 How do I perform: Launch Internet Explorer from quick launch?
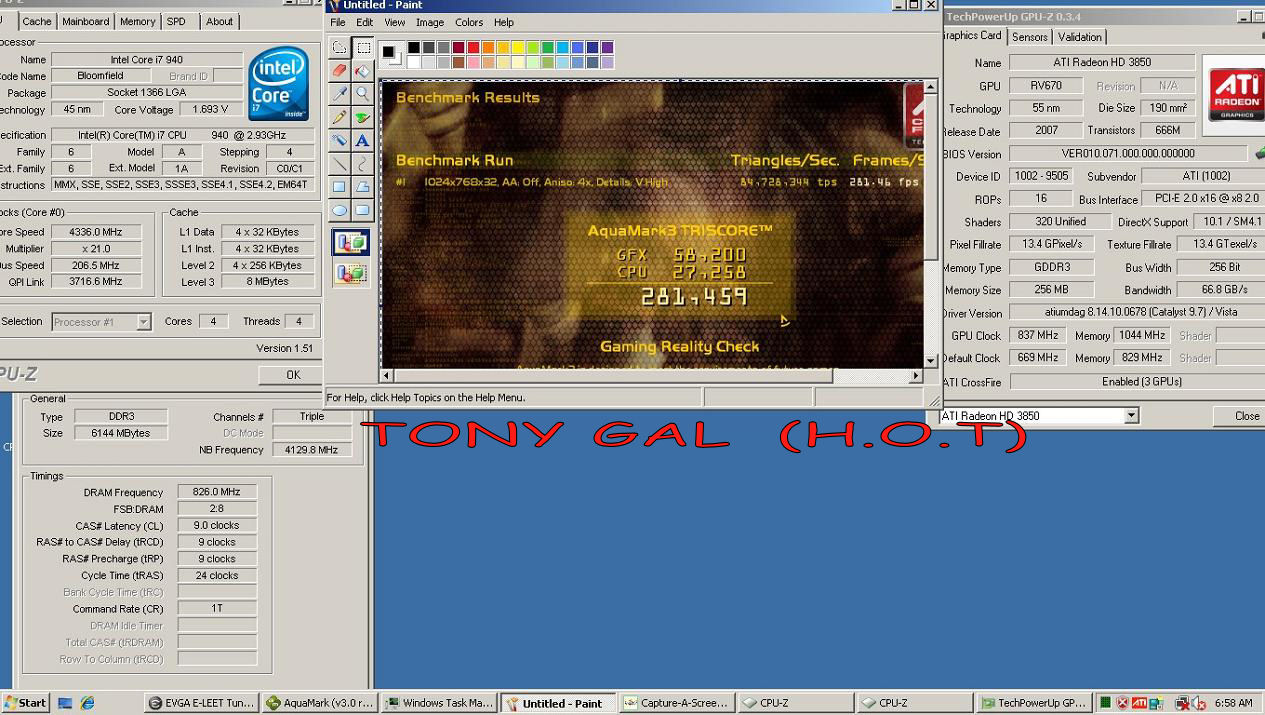[88, 703]
